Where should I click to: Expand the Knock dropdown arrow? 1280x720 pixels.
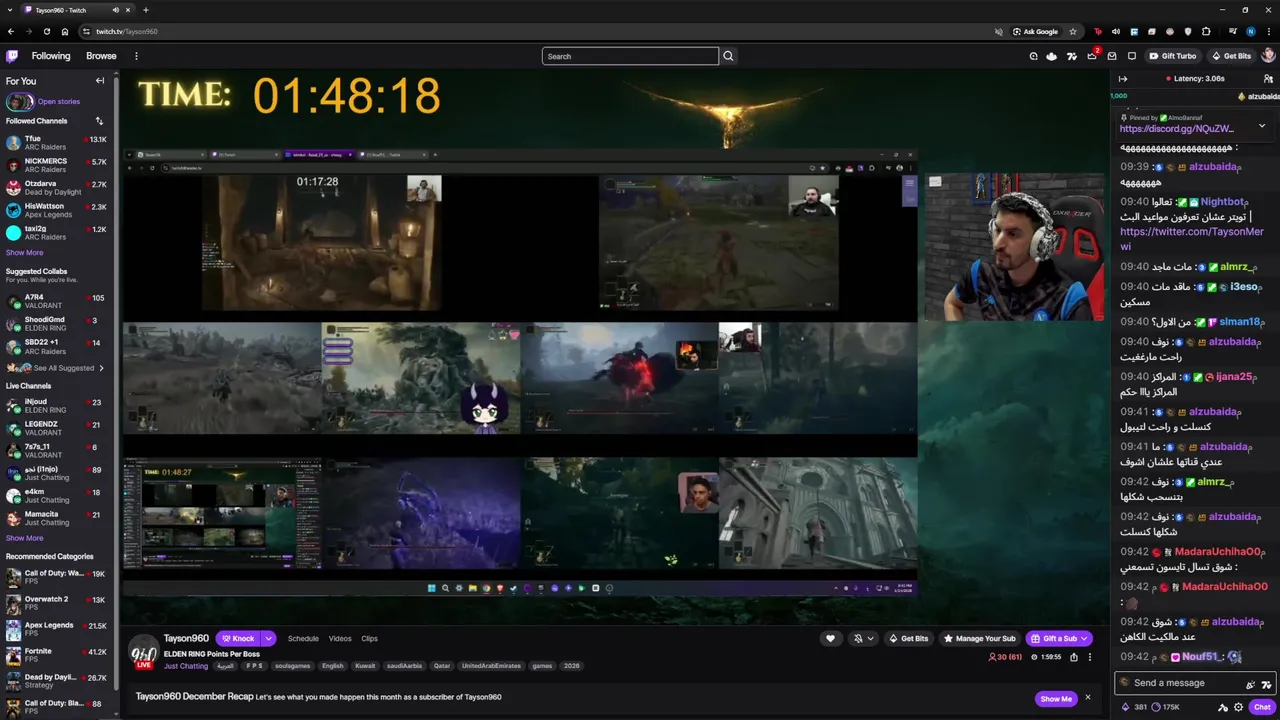(268, 638)
